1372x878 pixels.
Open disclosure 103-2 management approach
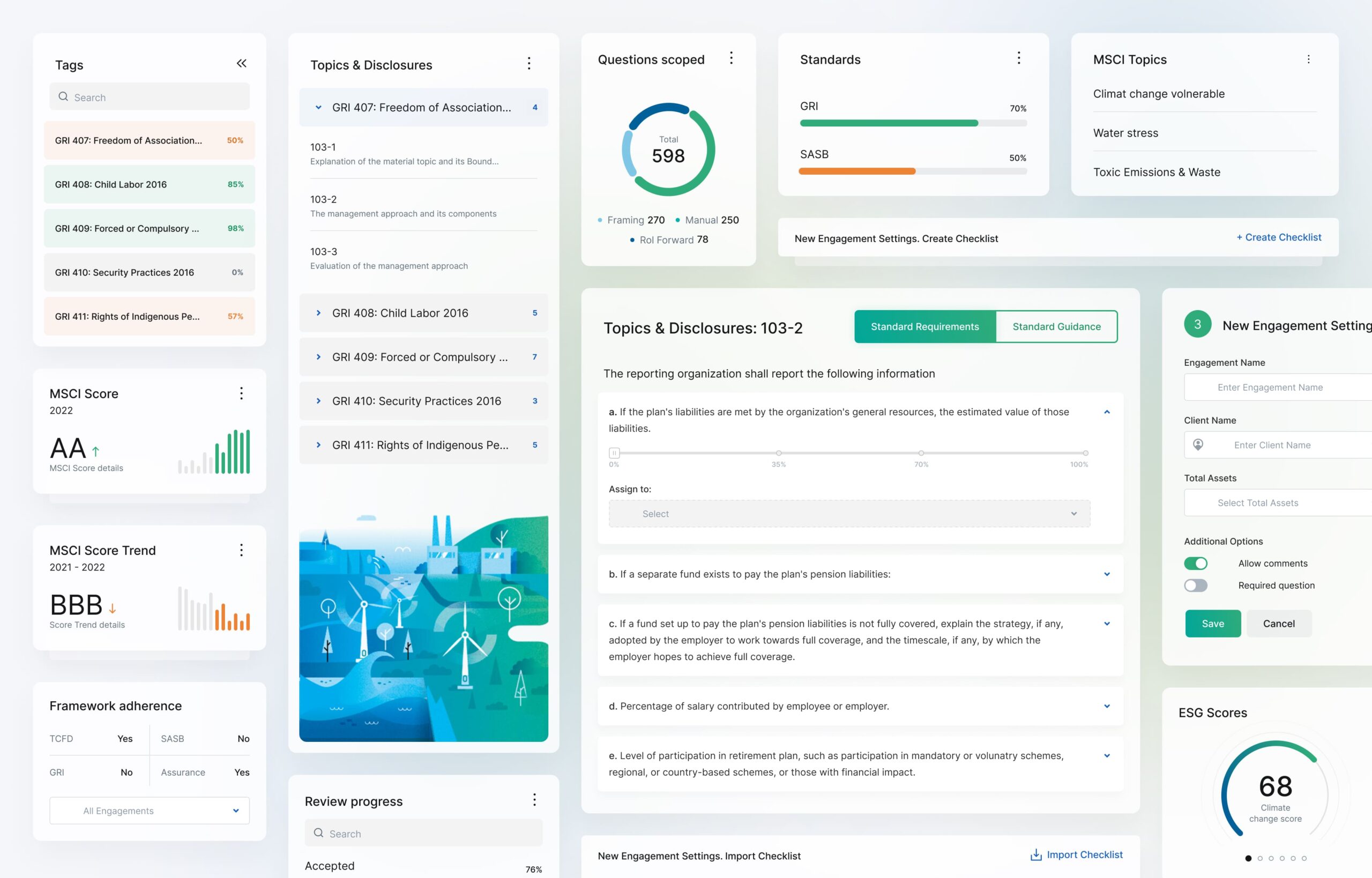tap(424, 206)
